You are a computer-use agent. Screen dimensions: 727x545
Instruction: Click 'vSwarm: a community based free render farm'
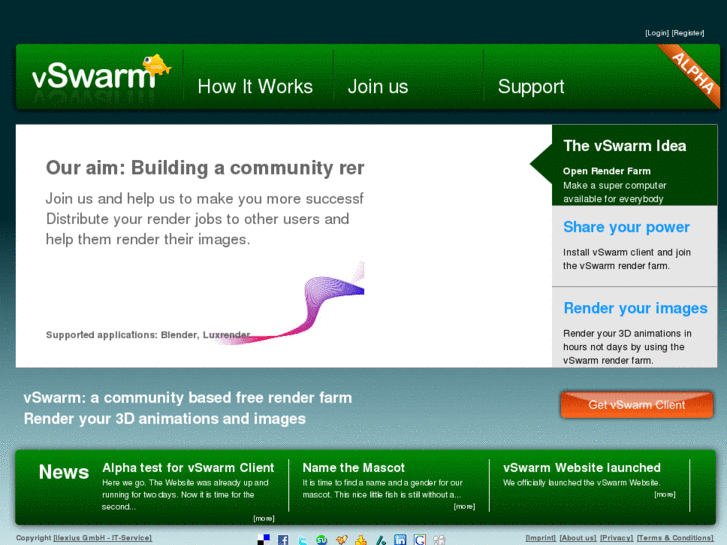click(188, 398)
